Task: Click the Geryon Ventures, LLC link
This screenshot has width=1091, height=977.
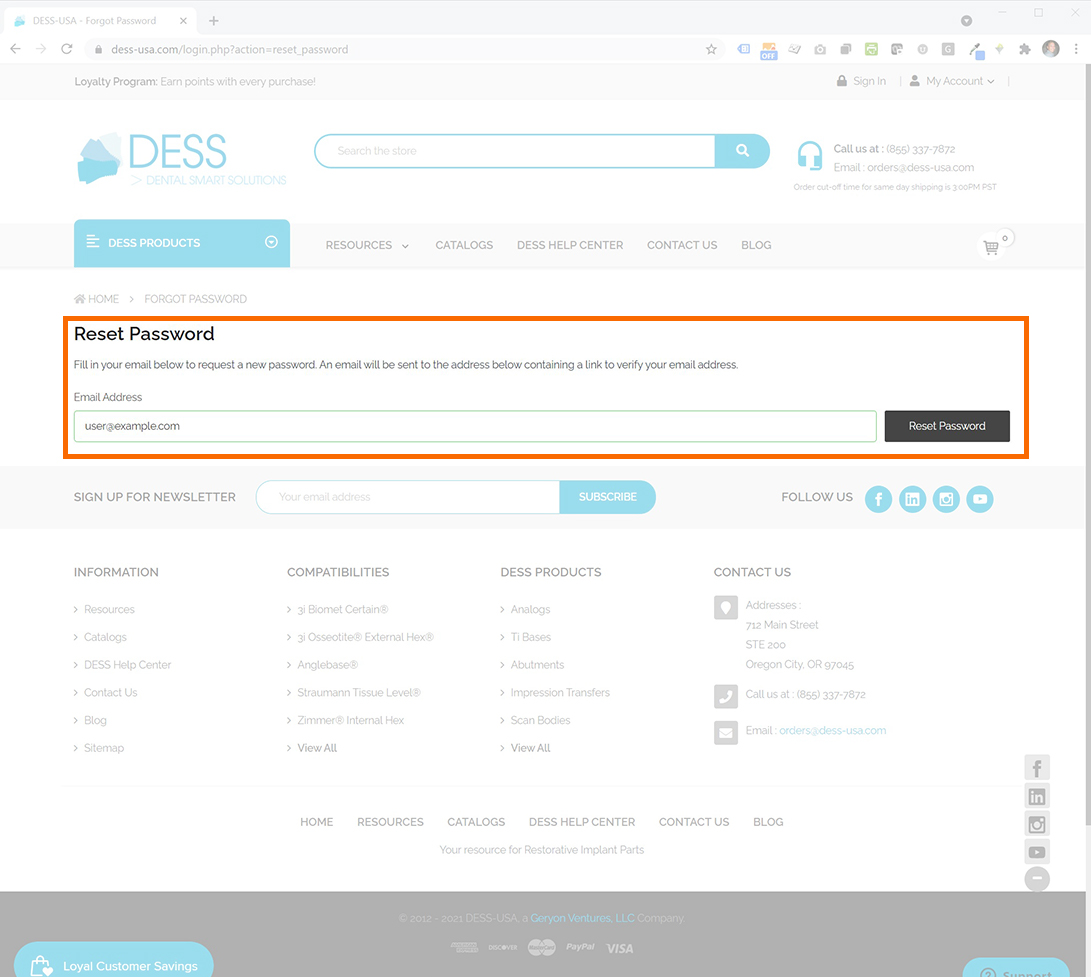Action: pos(582,918)
